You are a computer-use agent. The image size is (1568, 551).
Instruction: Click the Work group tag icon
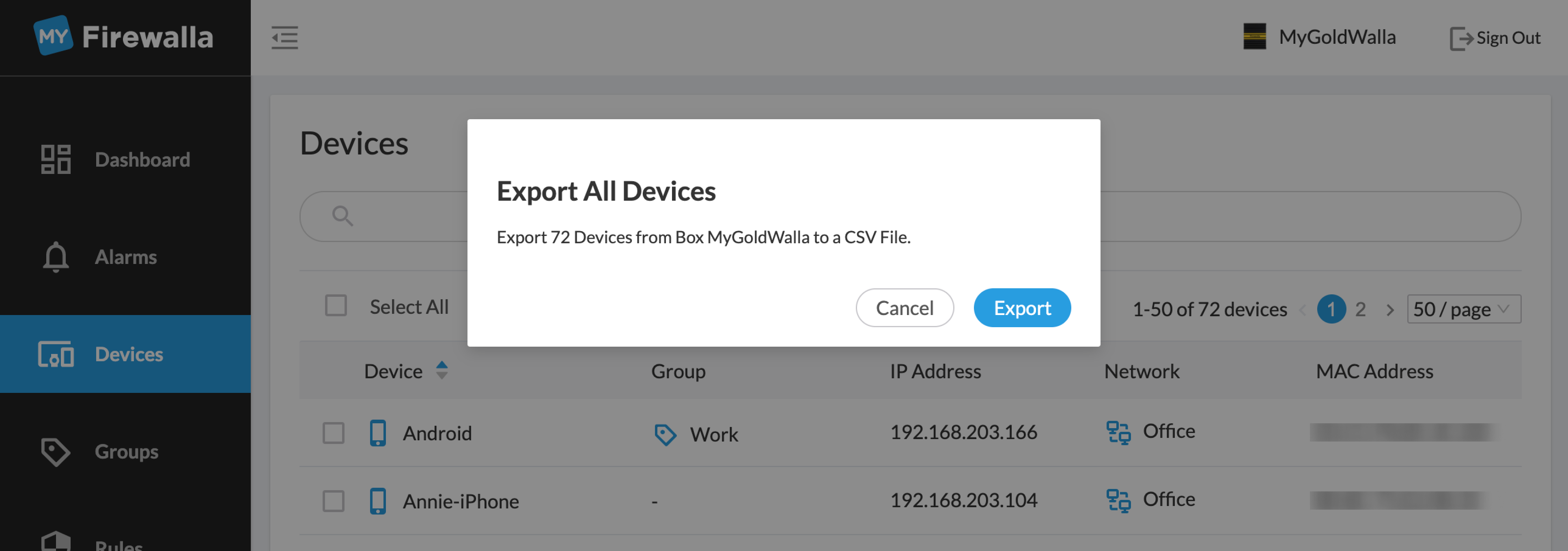[665, 434]
